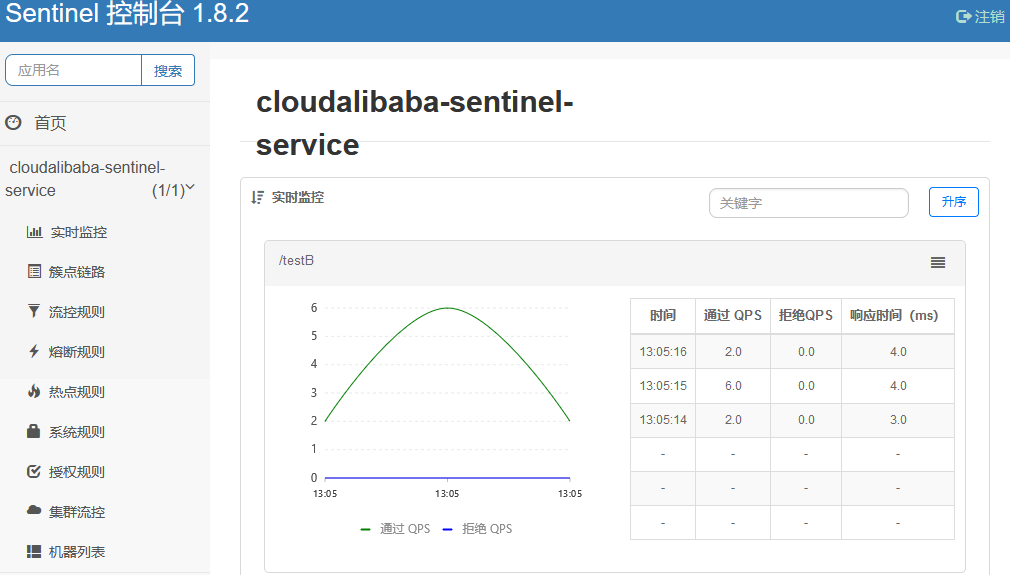Click the 升序 sort button
This screenshot has width=1010, height=575.
(x=953, y=202)
